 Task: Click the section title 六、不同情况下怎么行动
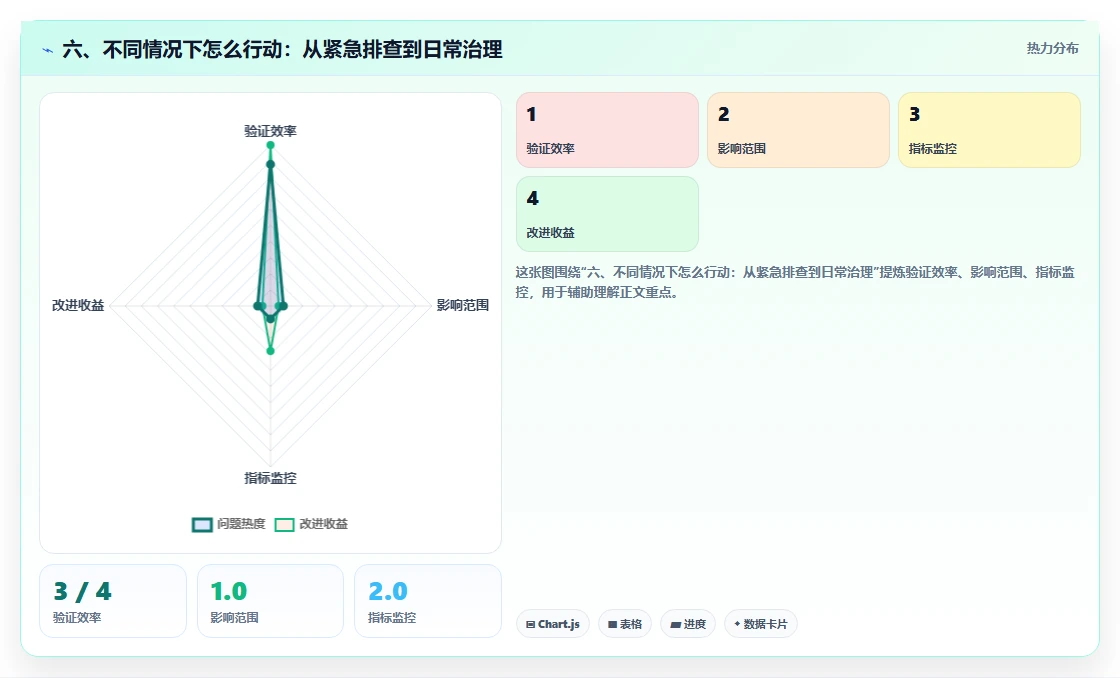point(282,49)
